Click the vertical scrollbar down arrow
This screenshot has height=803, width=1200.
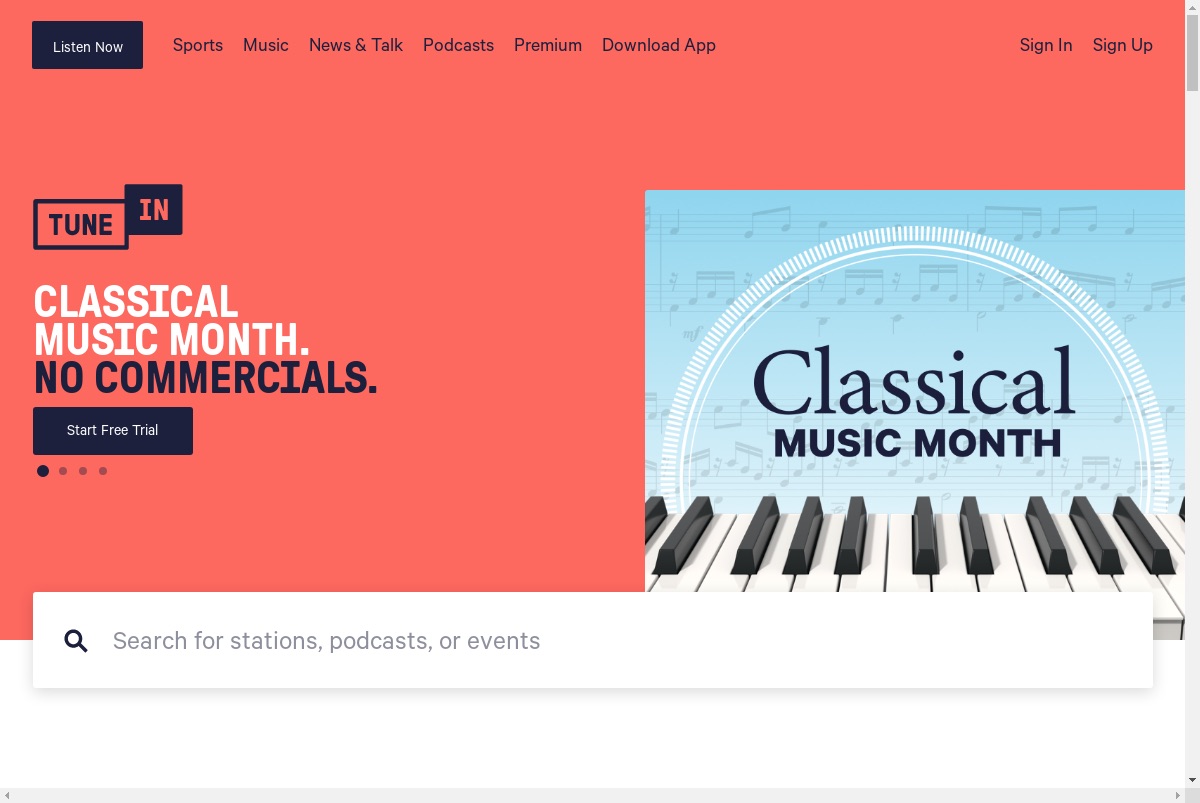click(x=1192, y=779)
